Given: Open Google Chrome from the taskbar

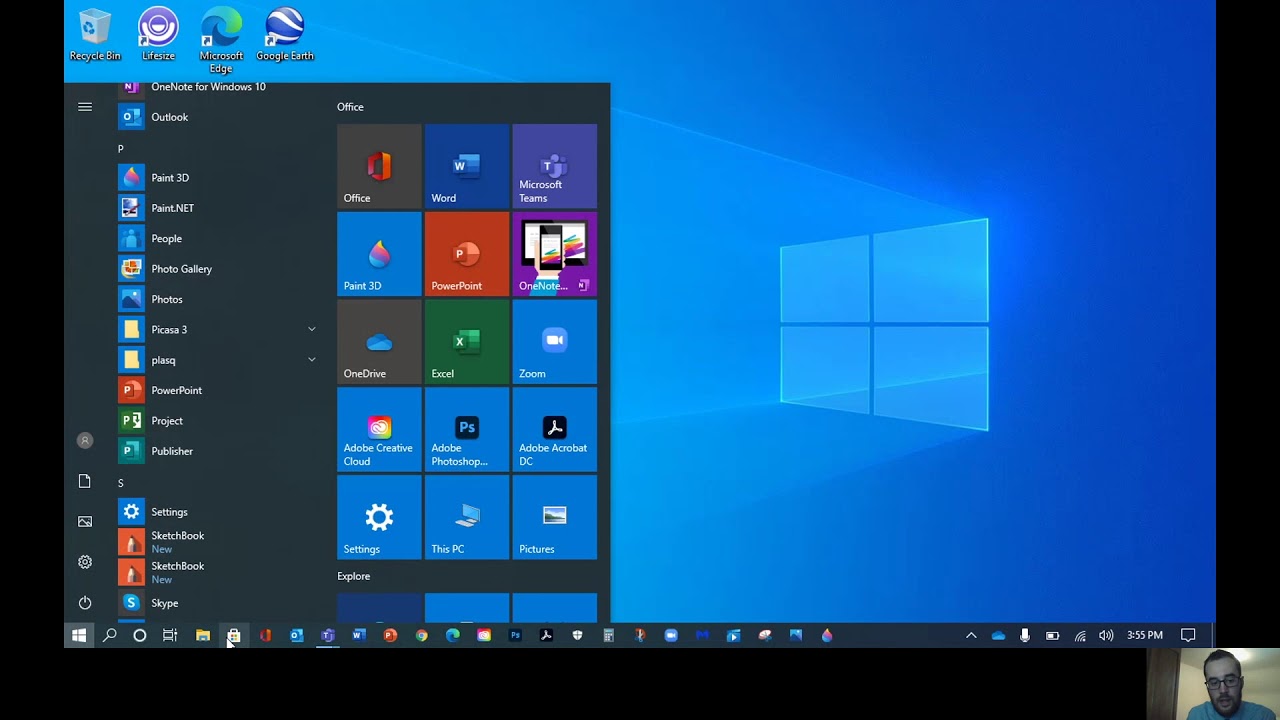Looking at the screenshot, I should coord(422,635).
